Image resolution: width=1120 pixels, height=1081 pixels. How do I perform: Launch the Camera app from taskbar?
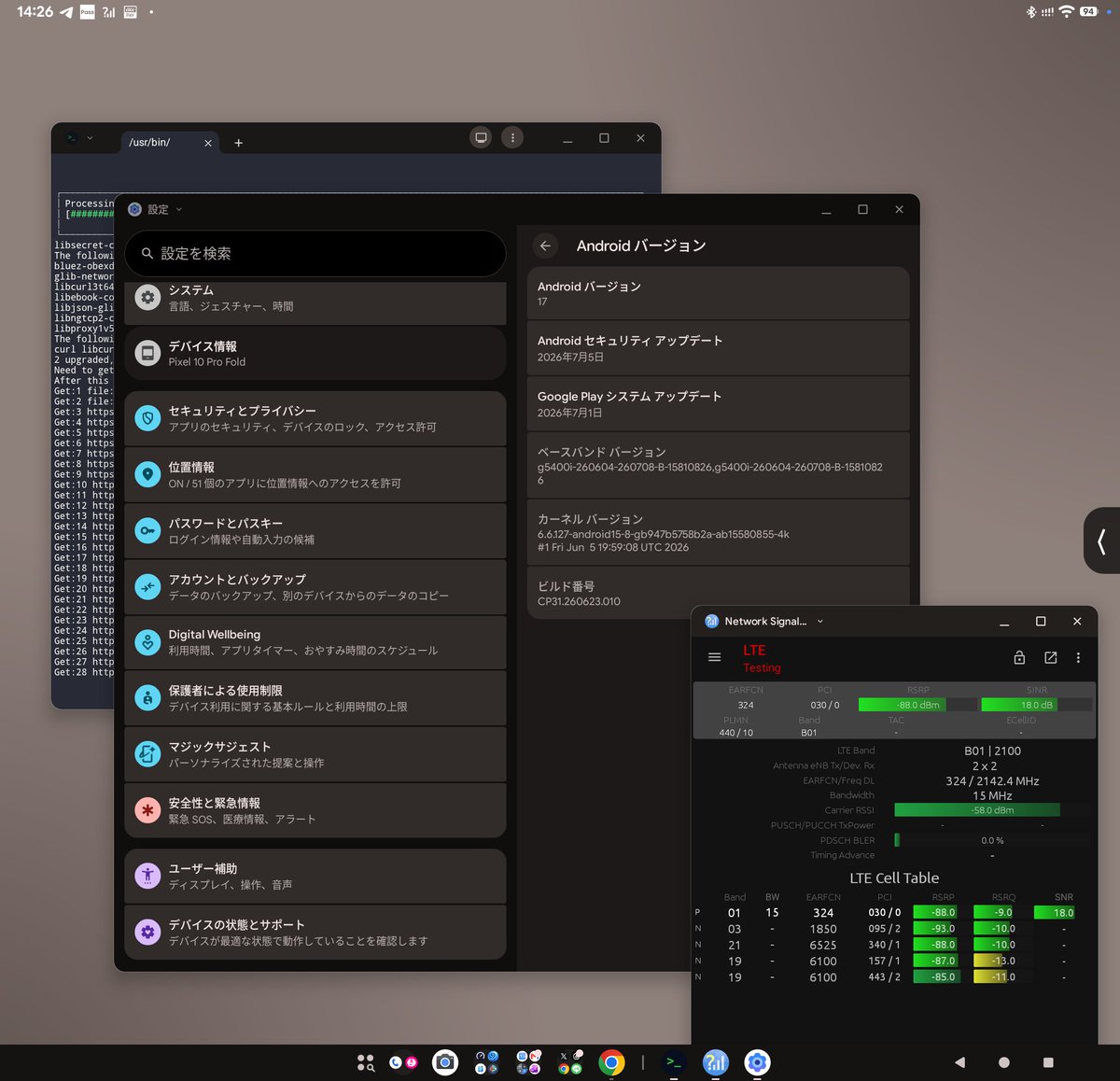[445, 1062]
